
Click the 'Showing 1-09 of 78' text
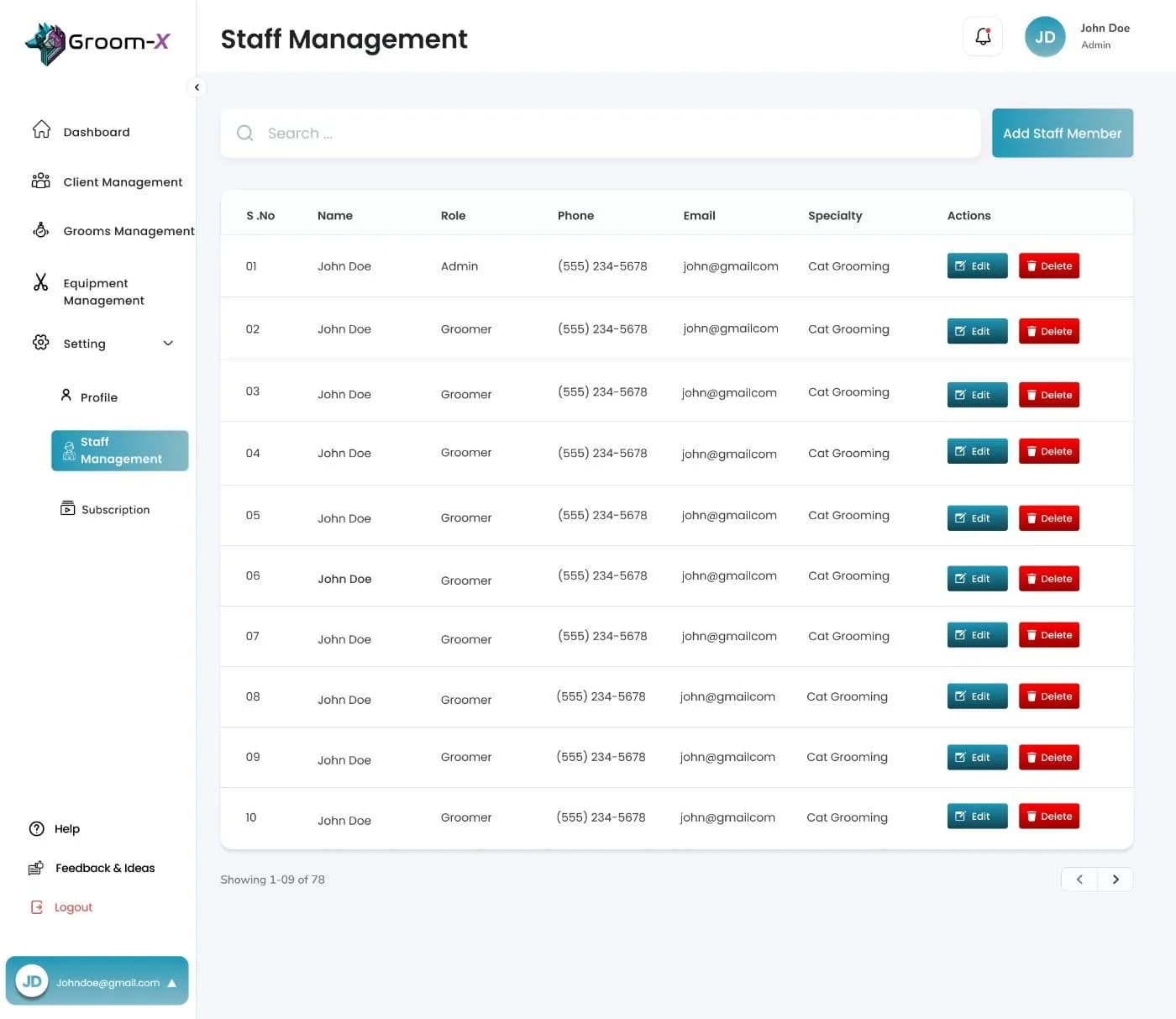pos(272,880)
